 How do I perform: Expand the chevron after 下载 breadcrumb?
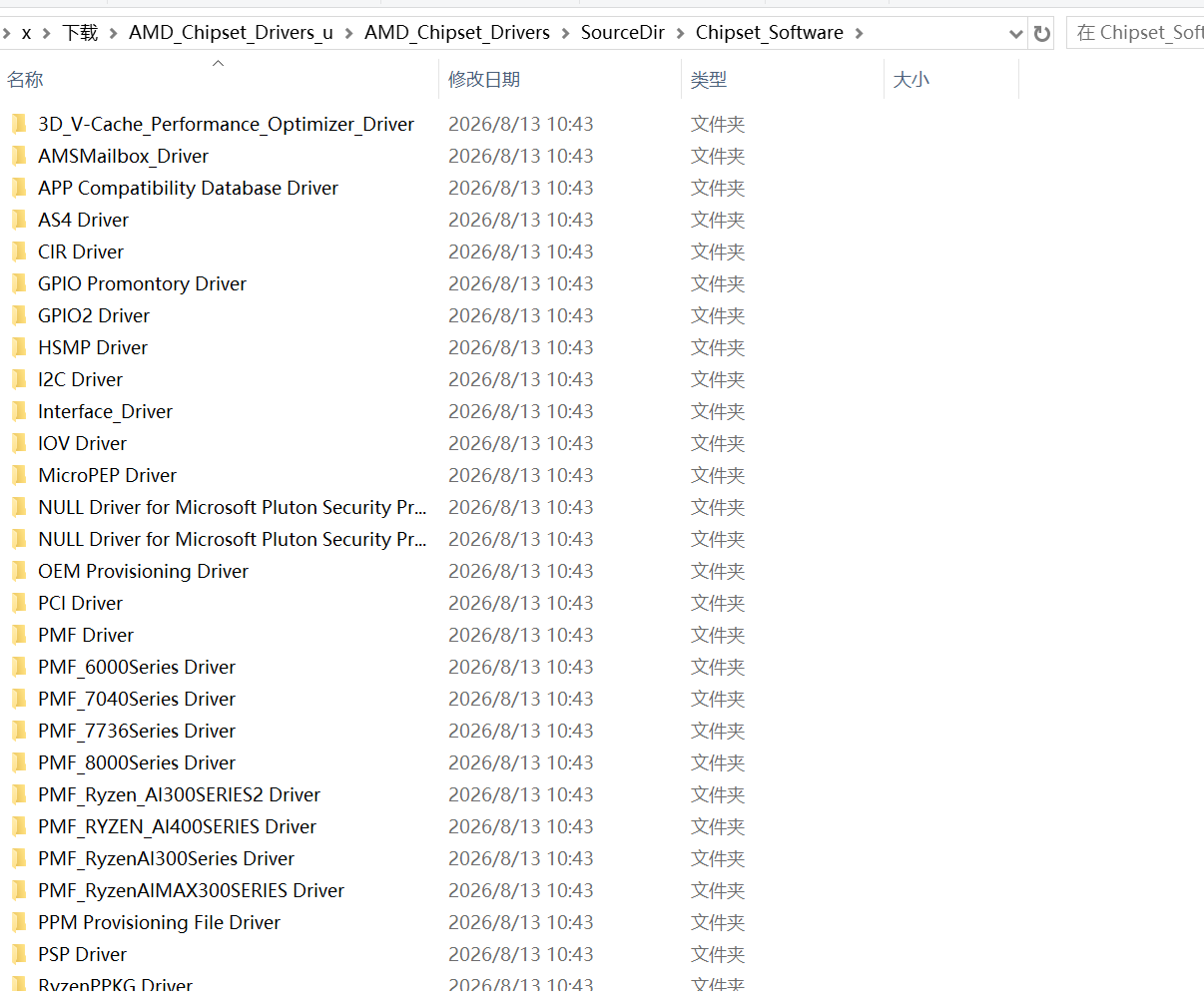click(114, 33)
